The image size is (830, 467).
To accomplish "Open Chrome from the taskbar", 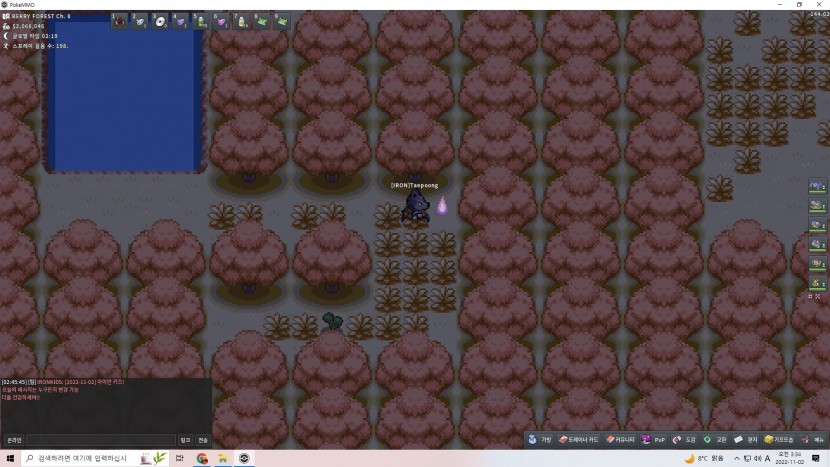I will coord(202,459).
